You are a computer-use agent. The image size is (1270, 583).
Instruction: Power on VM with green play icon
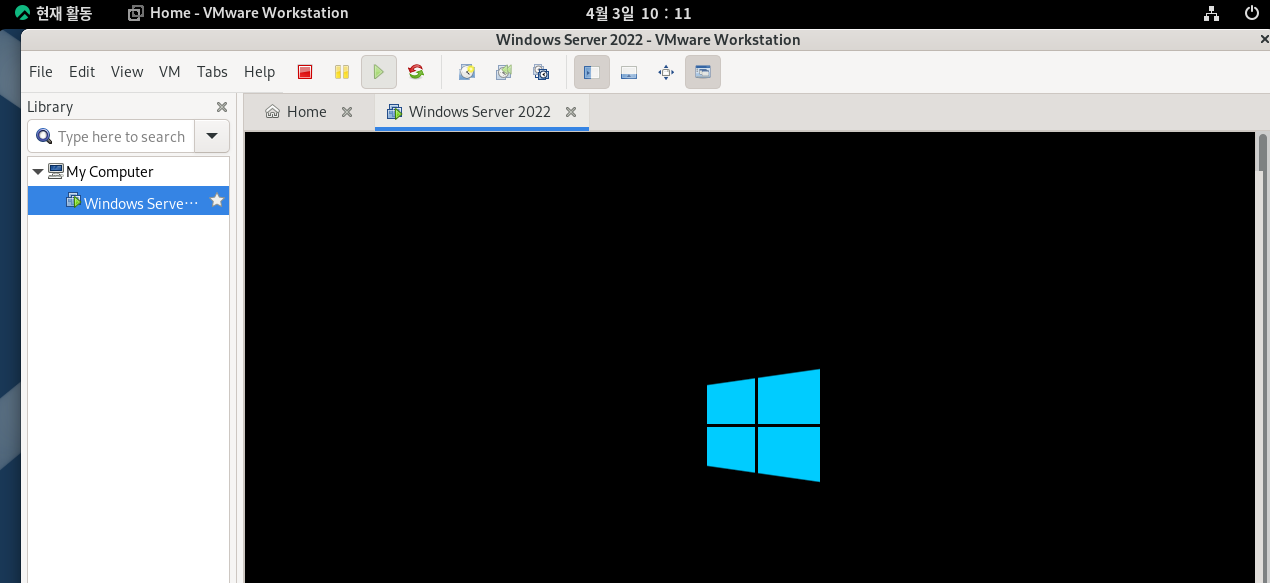click(x=379, y=72)
